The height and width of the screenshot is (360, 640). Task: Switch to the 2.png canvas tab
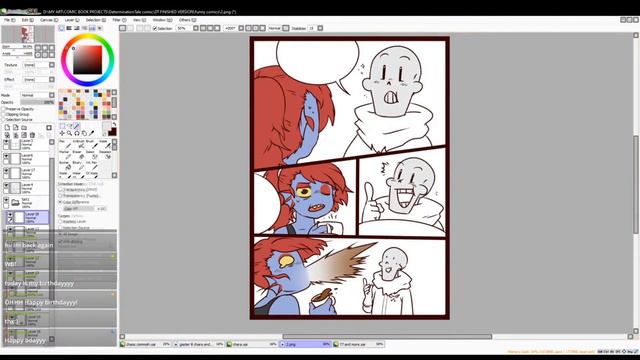pos(305,344)
